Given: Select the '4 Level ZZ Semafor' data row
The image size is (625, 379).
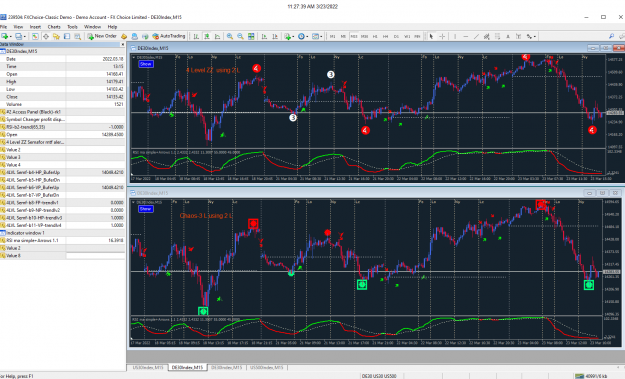Looking at the screenshot, I should 62,142.
